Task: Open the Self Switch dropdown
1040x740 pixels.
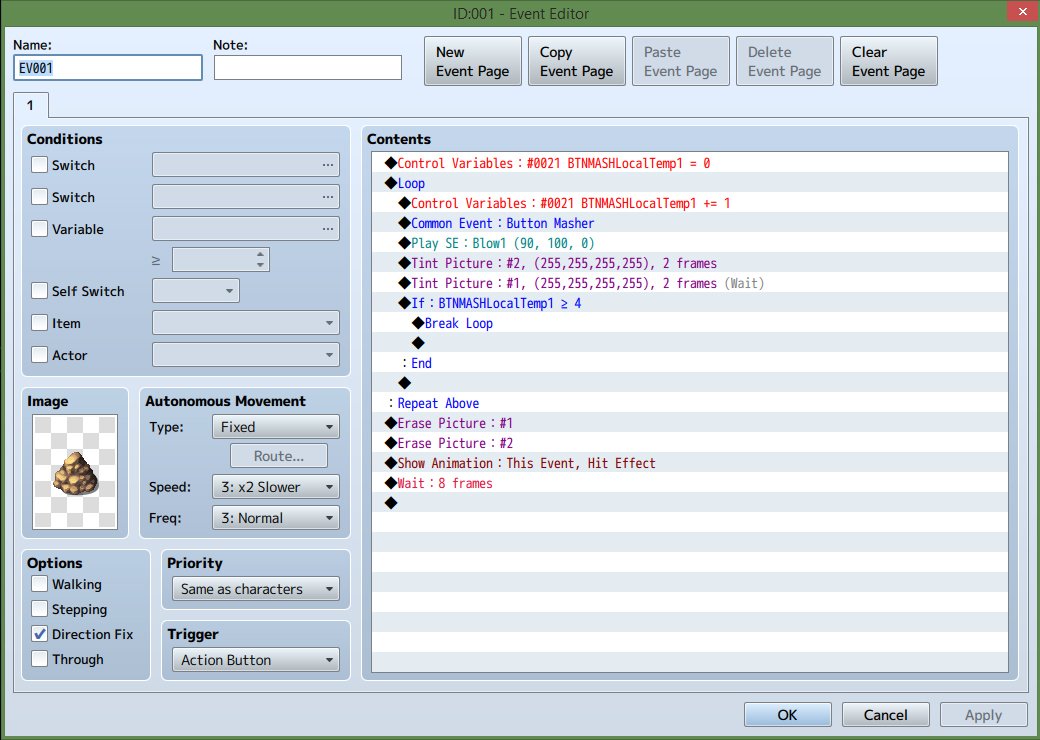Action: [x=196, y=290]
